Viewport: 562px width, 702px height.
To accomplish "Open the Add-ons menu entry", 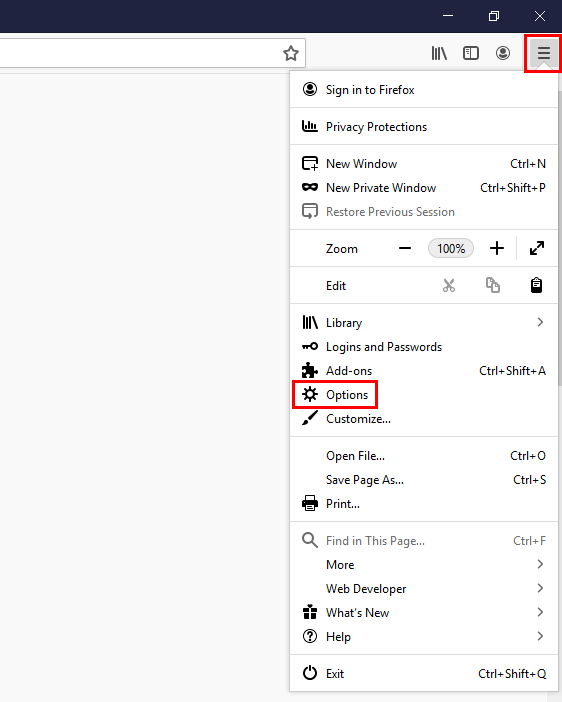I will coord(424,370).
